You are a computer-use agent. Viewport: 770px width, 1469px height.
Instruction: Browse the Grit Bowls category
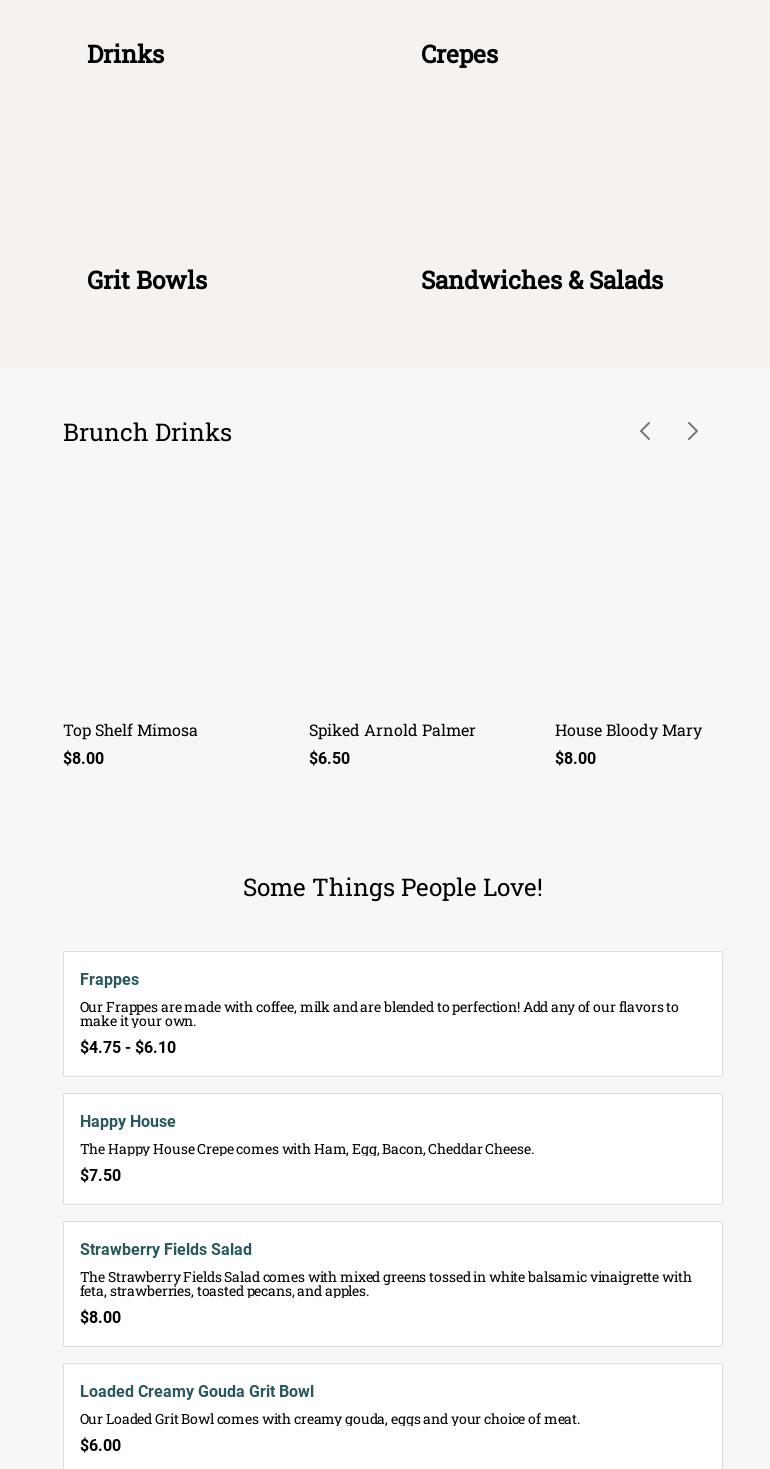tap(147, 280)
